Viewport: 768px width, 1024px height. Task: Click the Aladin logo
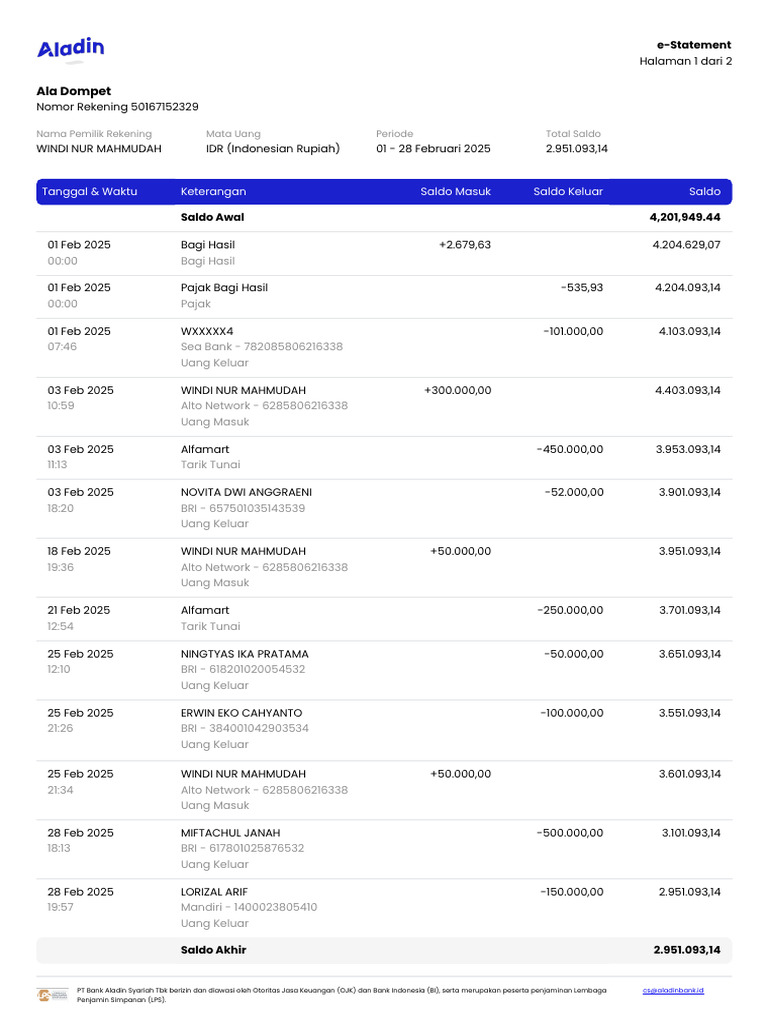coord(71,49)
